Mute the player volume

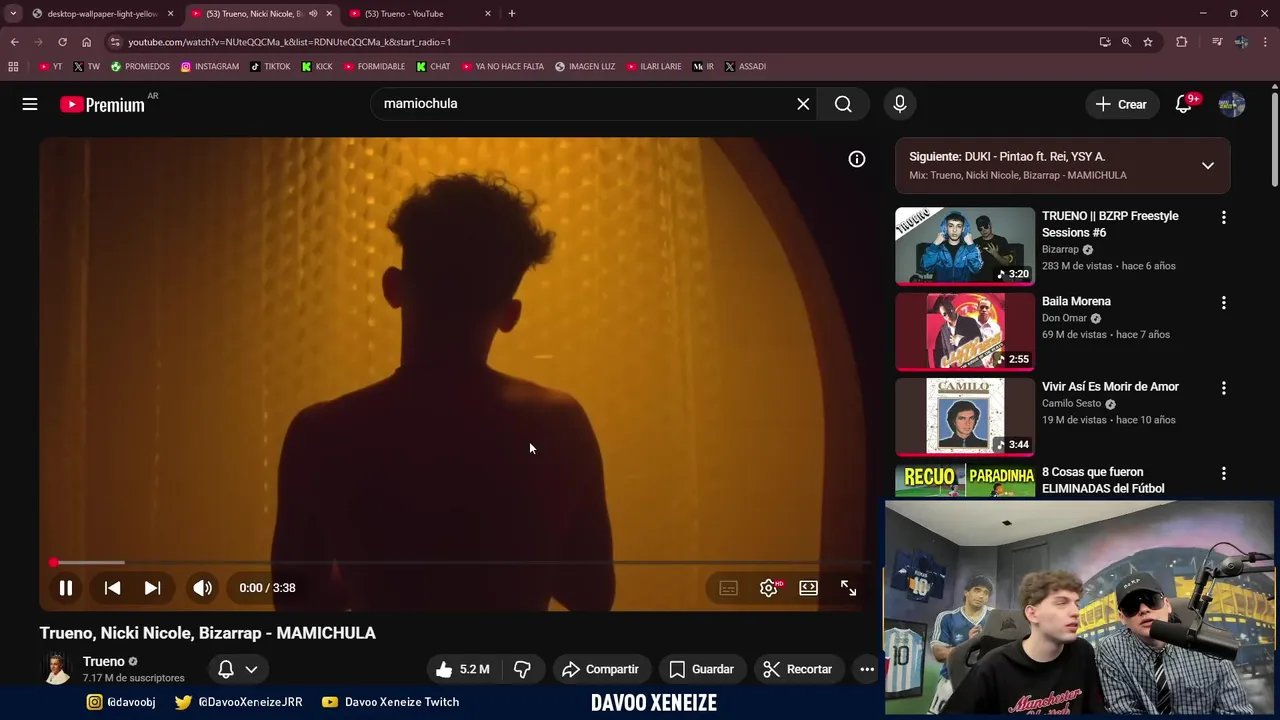(x=203, y=588)
